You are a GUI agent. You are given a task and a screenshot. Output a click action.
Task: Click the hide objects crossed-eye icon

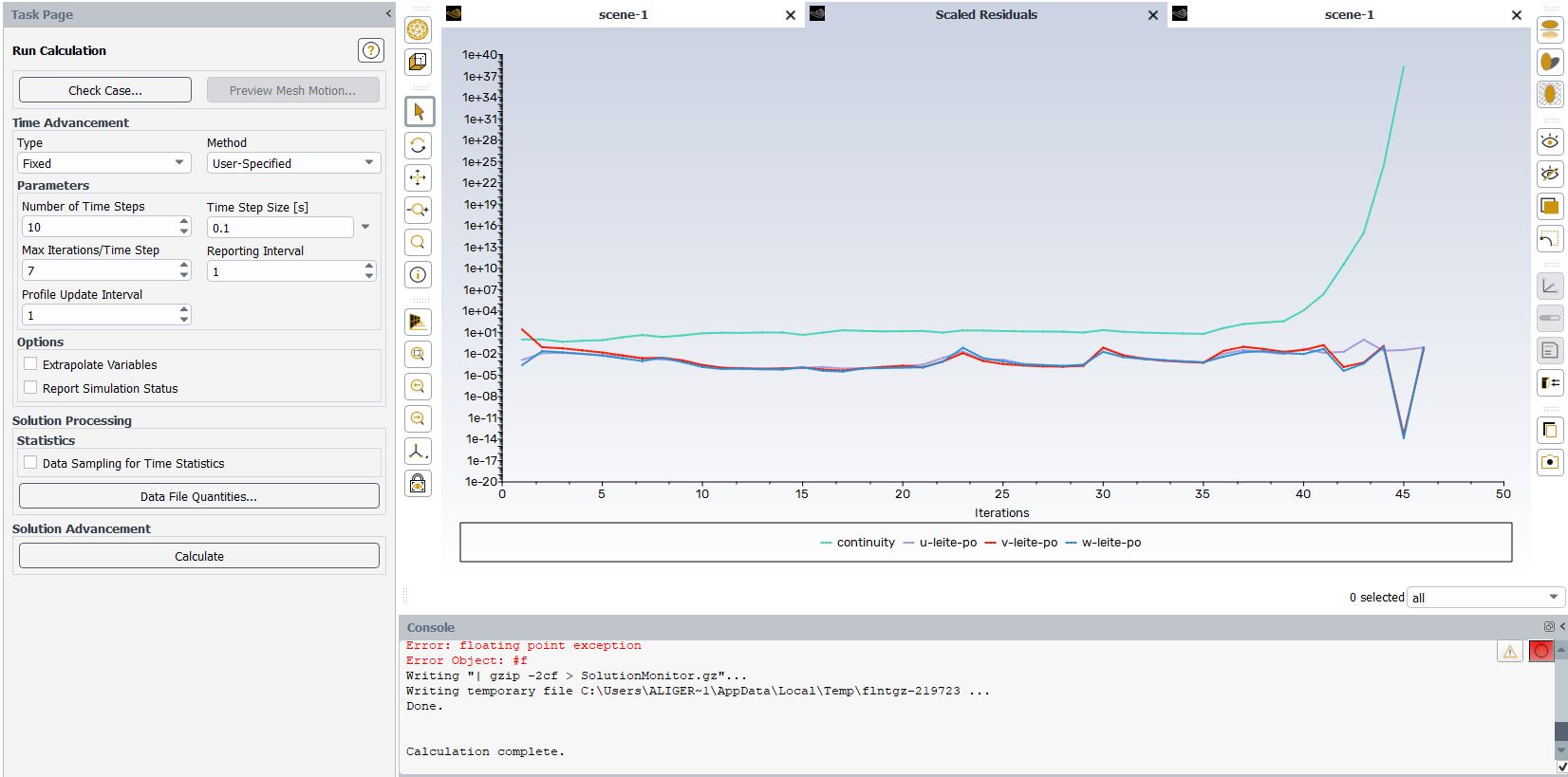1549,174
